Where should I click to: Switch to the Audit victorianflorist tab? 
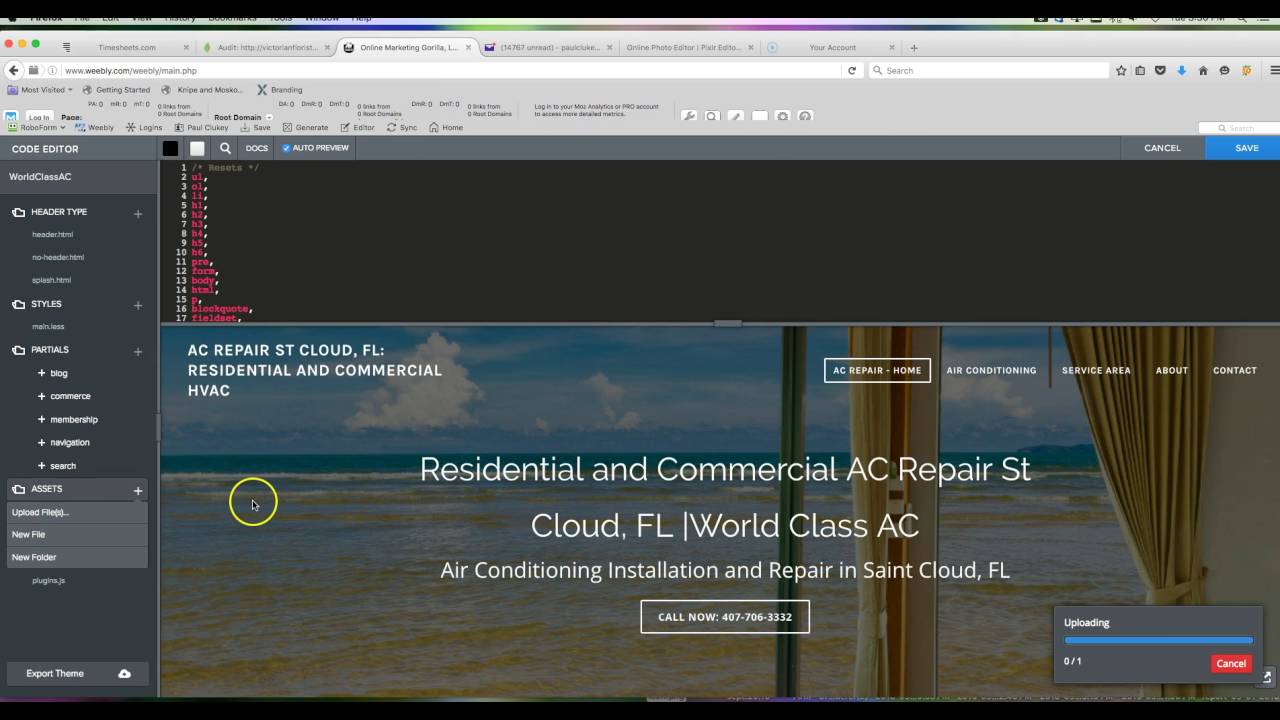[x=265, y=47]
